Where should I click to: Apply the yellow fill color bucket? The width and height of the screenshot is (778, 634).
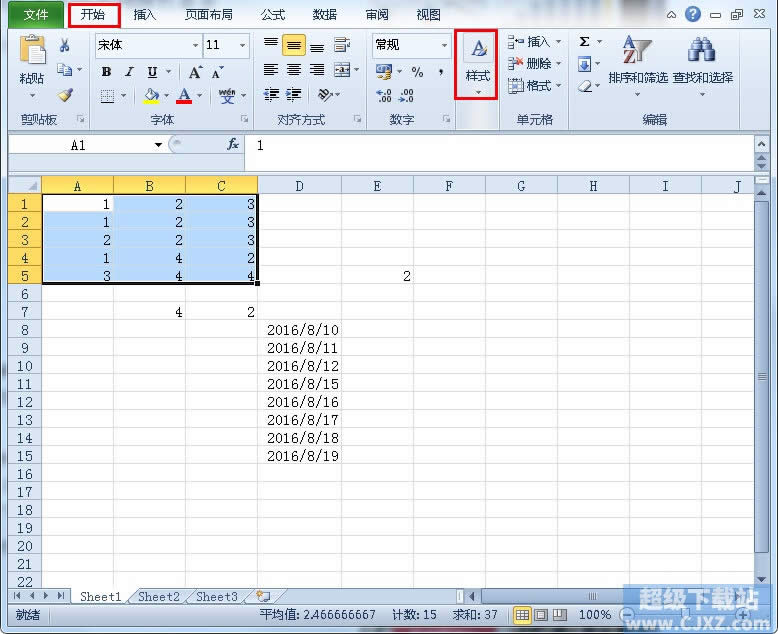point(151,95)
